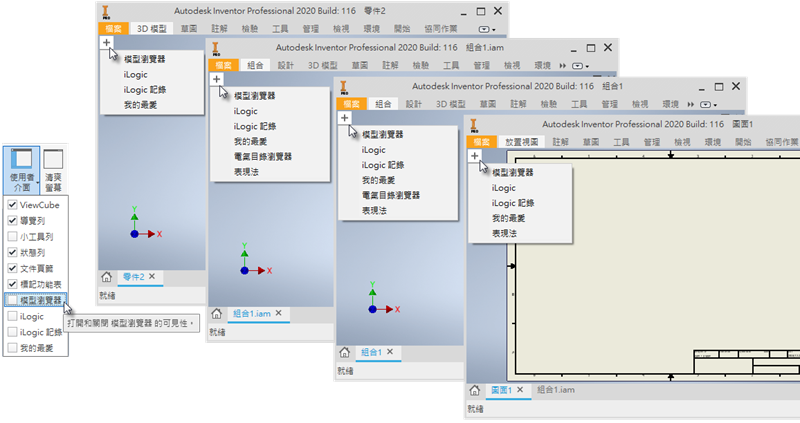The height and width of the screenshot is (423, 800).
Task: Click the home icon beside the 圖面1 document tab
Action: point(474,390)
